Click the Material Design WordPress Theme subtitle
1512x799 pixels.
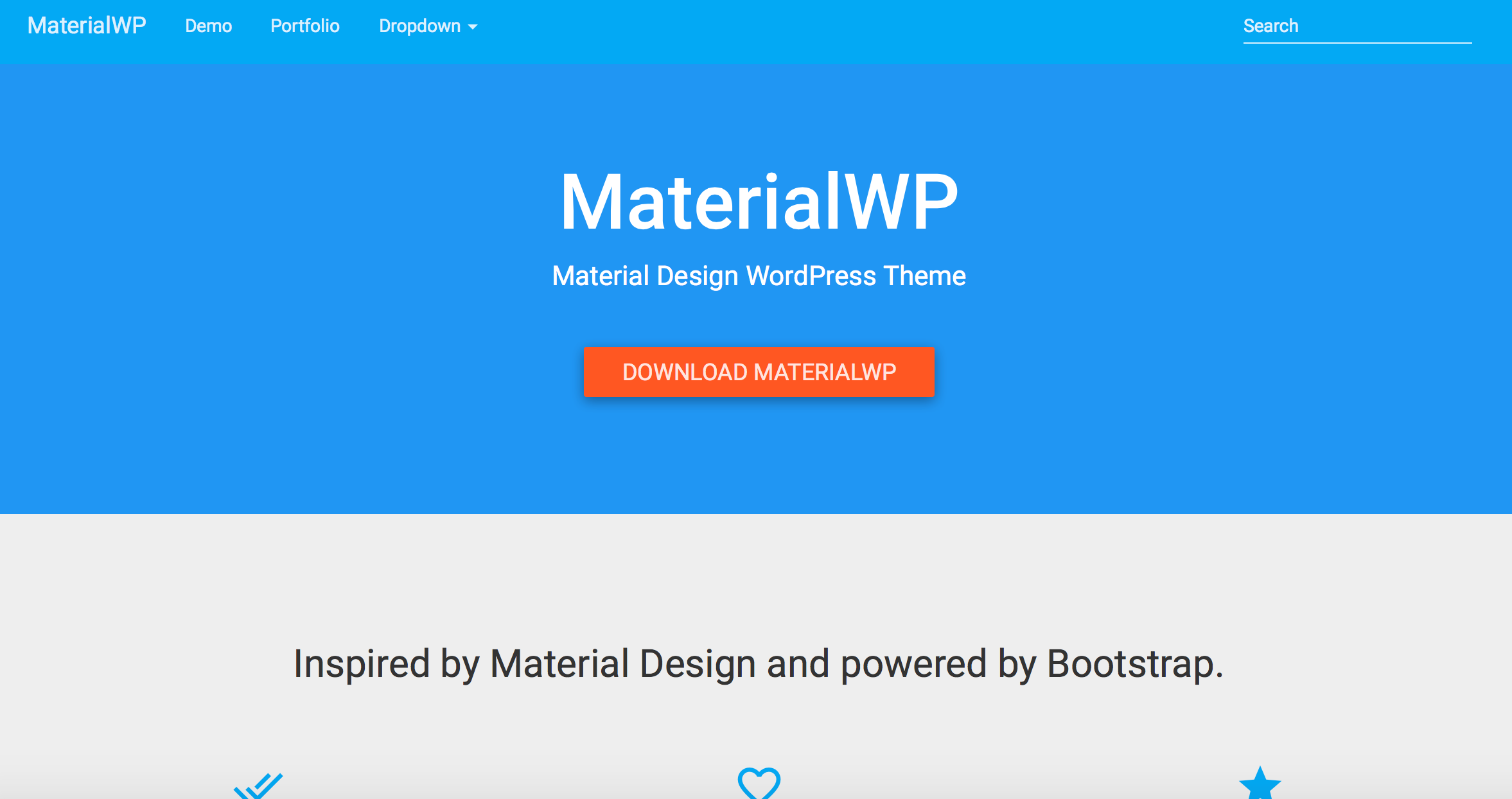759,276
